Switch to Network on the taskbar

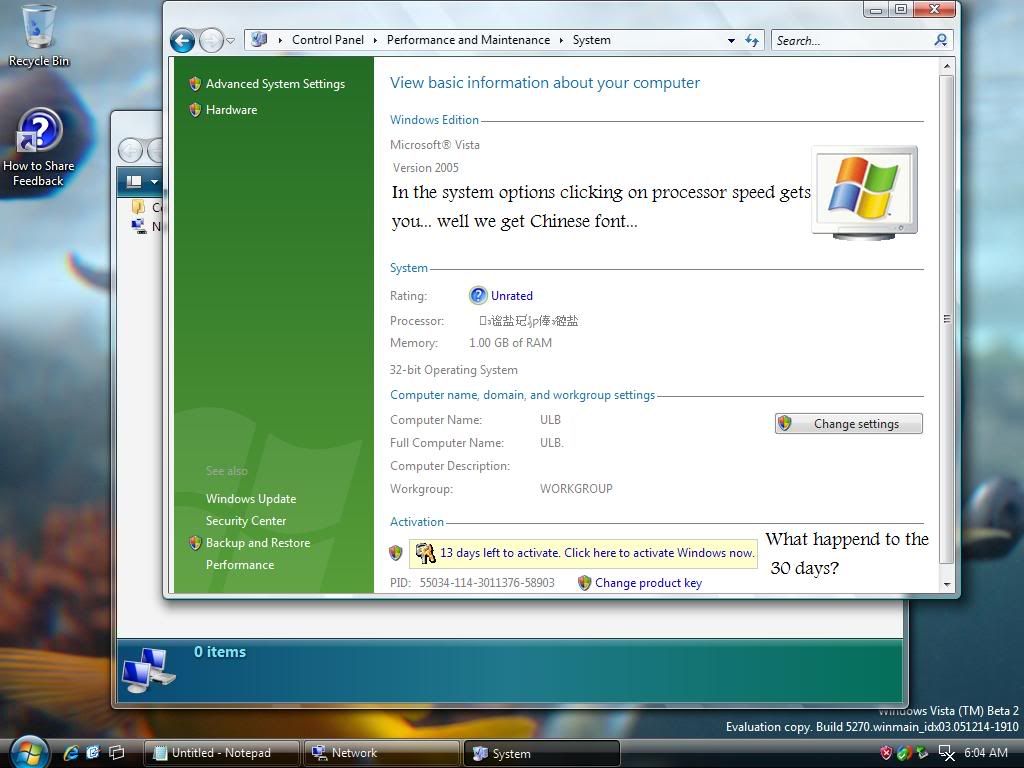tap(382, 753)
